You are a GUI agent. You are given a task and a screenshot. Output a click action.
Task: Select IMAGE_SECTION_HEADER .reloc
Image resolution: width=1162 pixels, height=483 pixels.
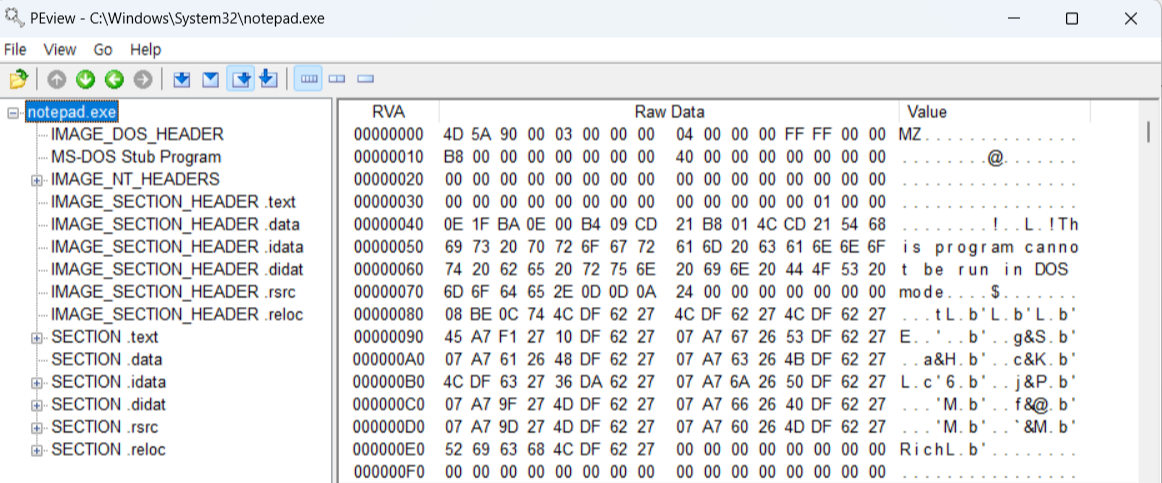177,314
